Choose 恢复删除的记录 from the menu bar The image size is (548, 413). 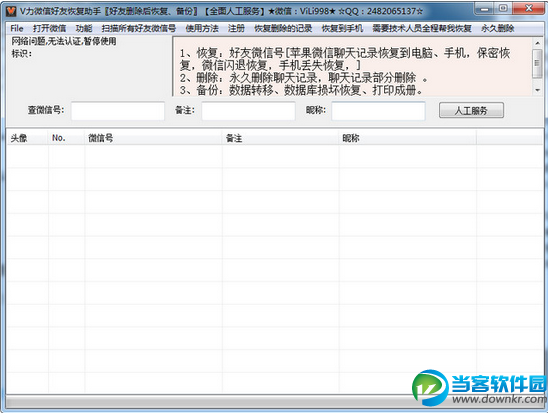pyautogui.click(x=283, y=28)
